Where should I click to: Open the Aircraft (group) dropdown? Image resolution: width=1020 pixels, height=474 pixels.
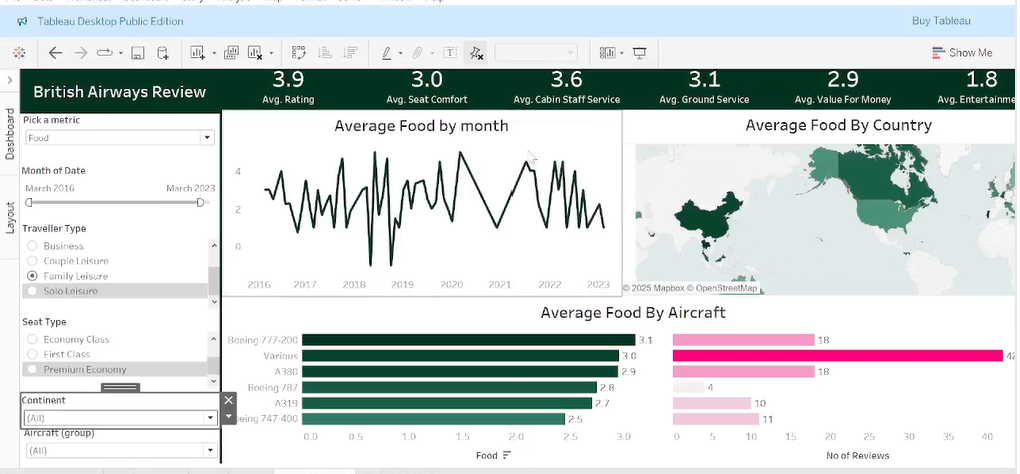[x=209, y=451]
